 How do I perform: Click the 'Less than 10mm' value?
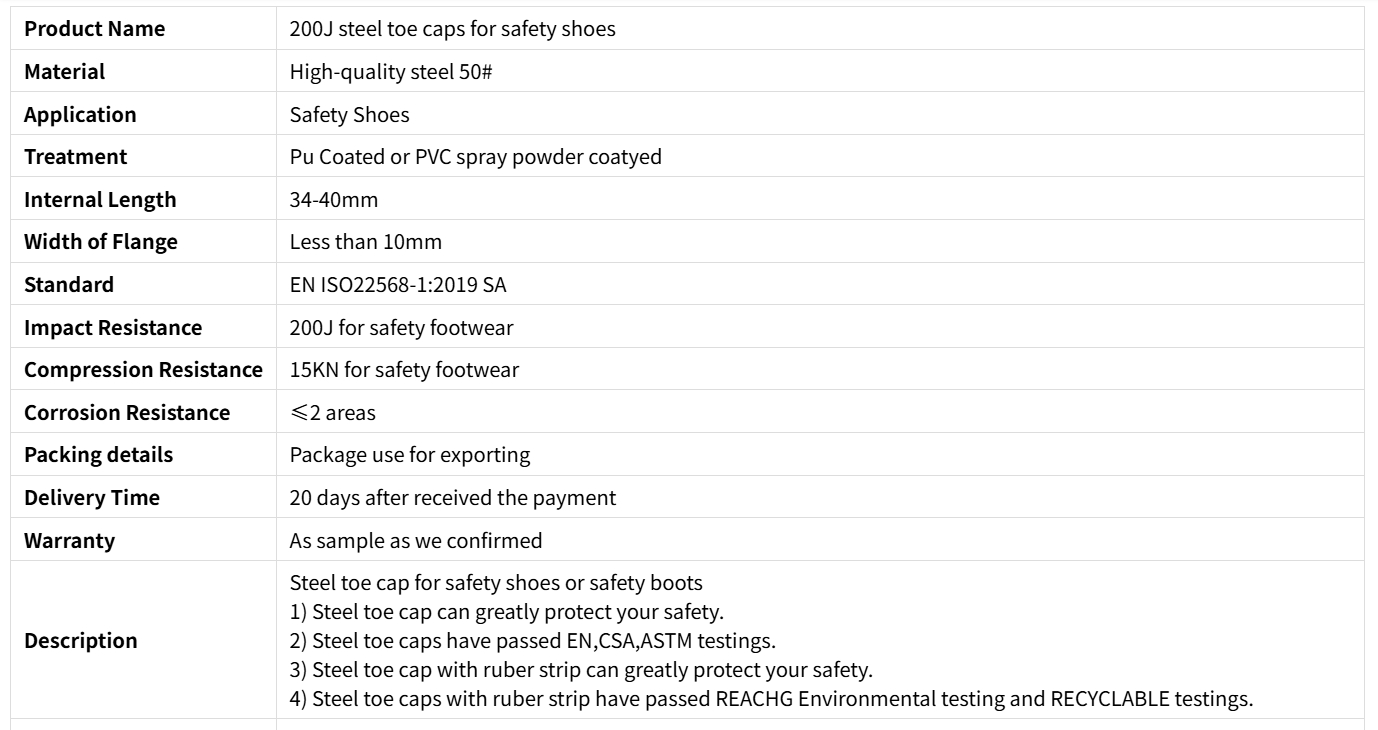click(x=365, y=242)
